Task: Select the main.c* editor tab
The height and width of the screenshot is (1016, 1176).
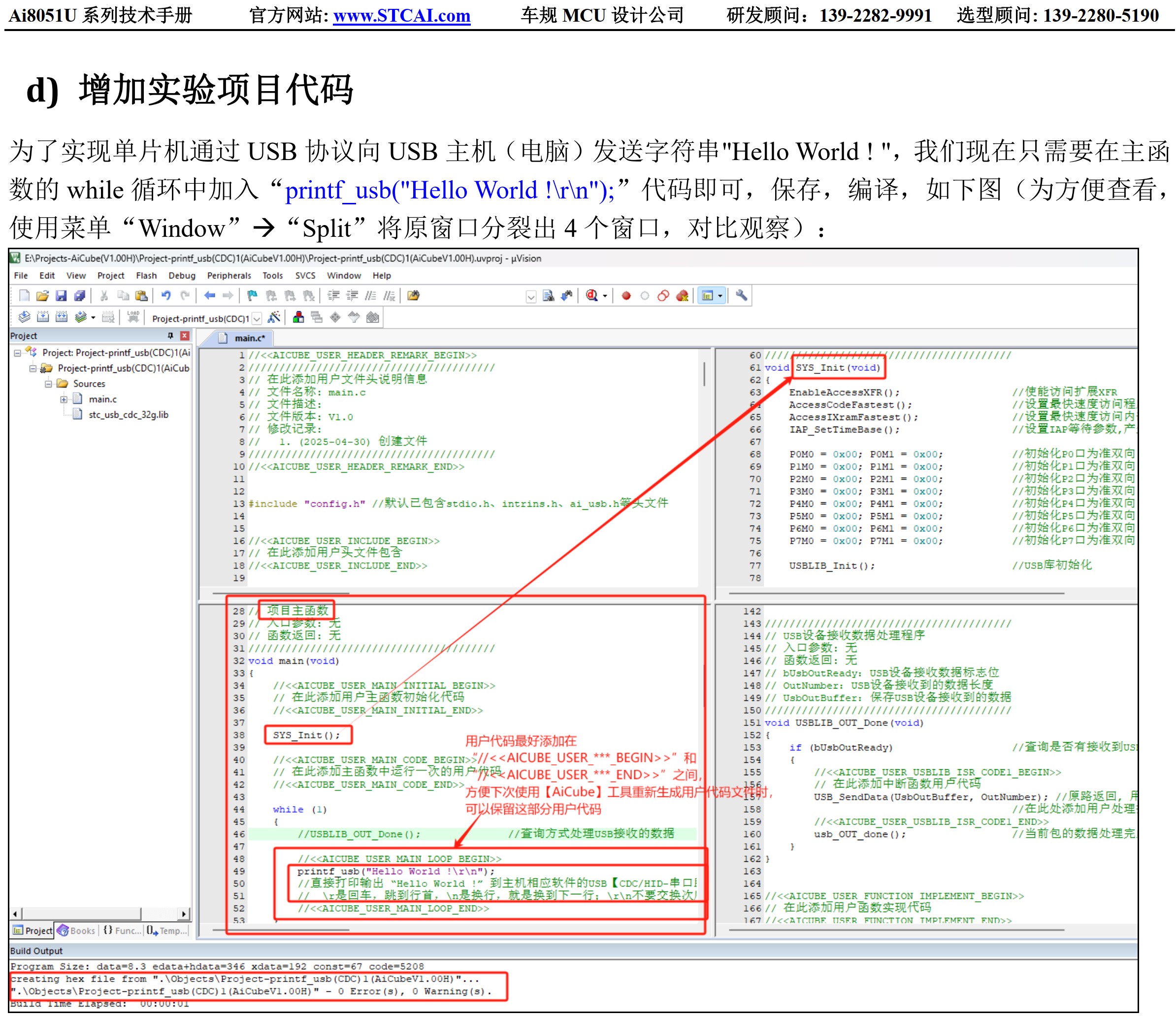Action: pyautogui.click(x=243, y=338)
